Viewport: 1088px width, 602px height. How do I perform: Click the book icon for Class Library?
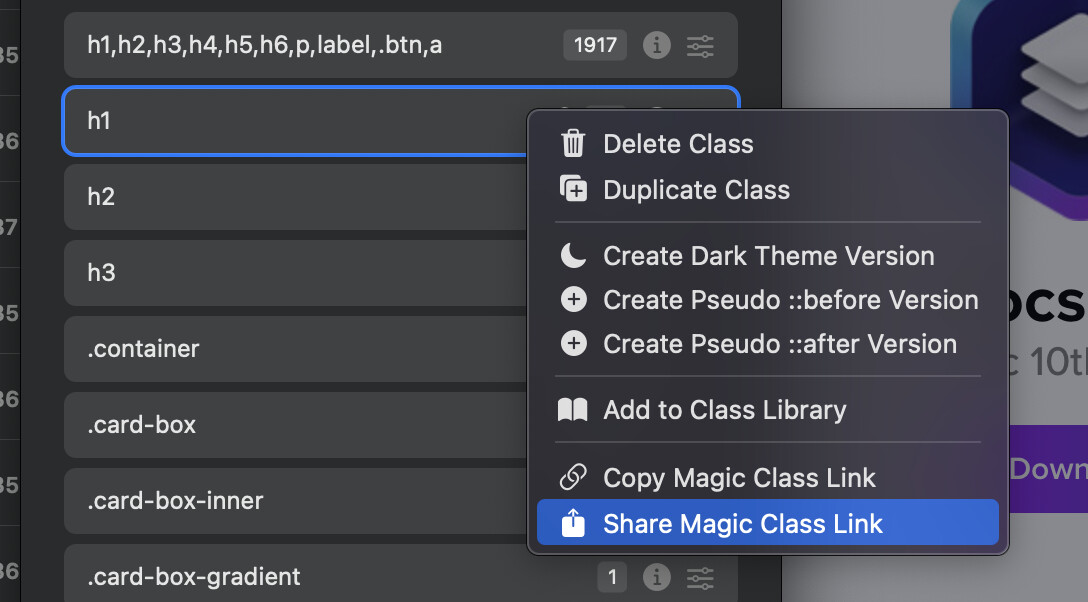pyautogui.click(x=573, y=410)
